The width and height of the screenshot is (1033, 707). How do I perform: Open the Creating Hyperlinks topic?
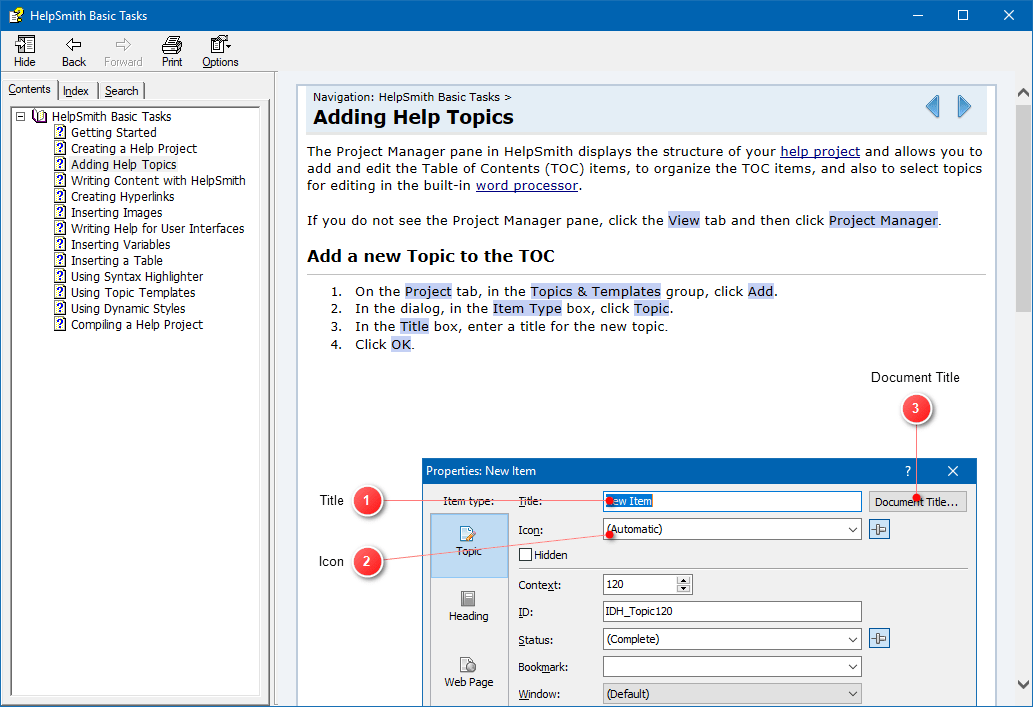tap(123, 196)
